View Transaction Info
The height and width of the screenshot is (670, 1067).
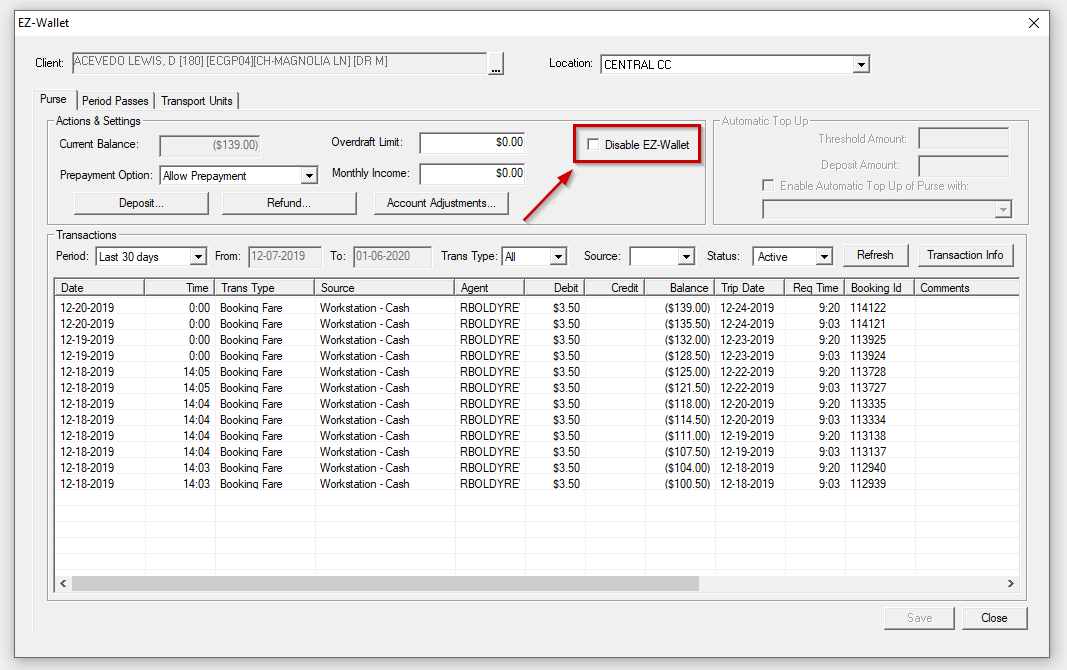pos(965,255)
